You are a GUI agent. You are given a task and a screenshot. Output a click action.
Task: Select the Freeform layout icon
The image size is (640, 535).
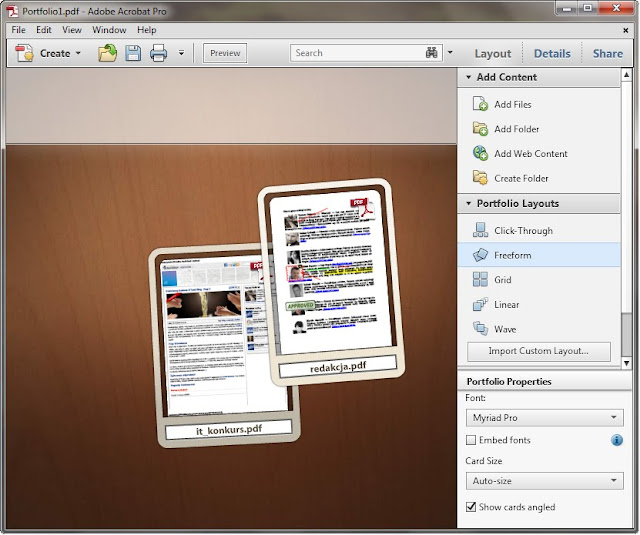point(480,255)
